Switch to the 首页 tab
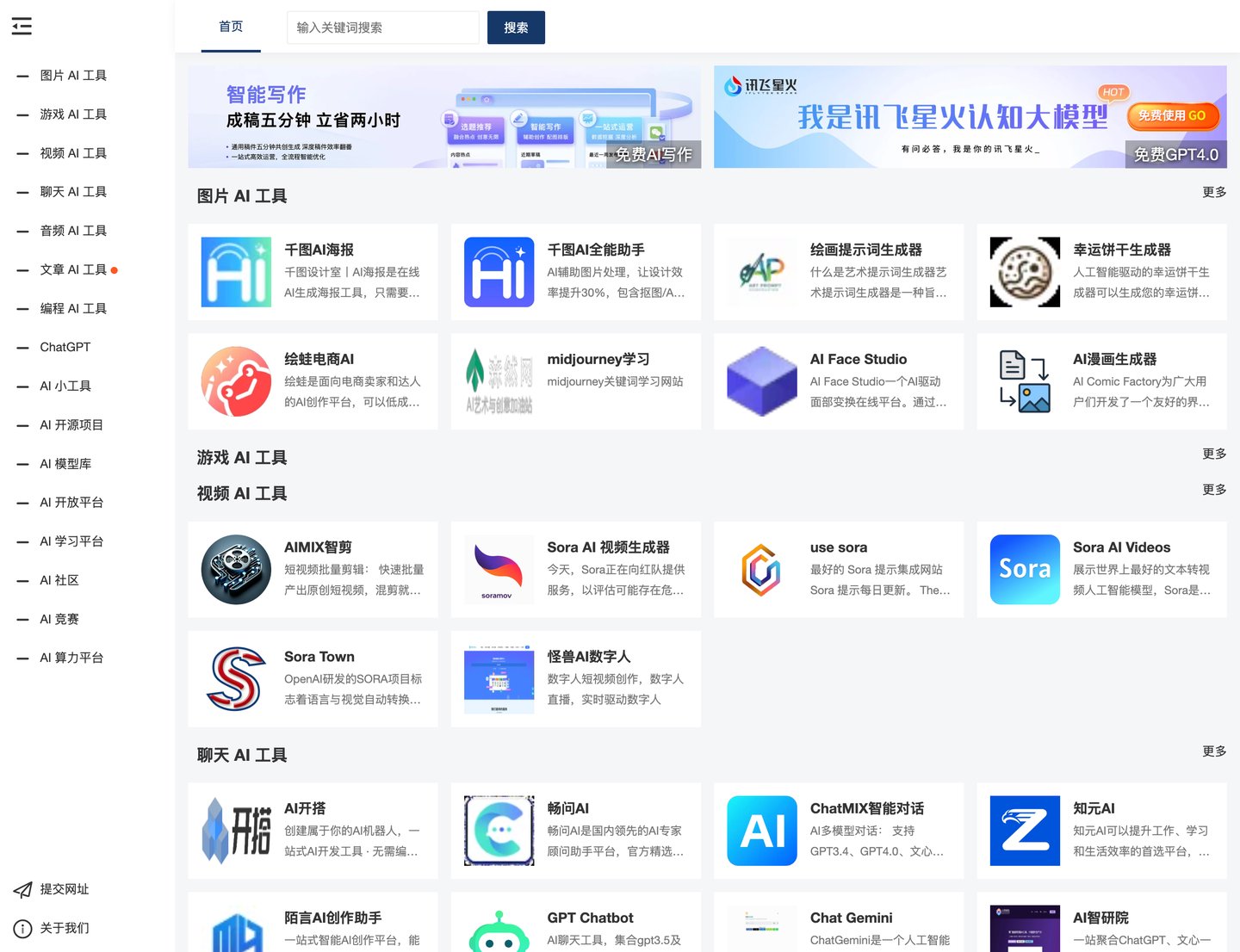This screenshot has width=1240, height=952. pos(231,27)
